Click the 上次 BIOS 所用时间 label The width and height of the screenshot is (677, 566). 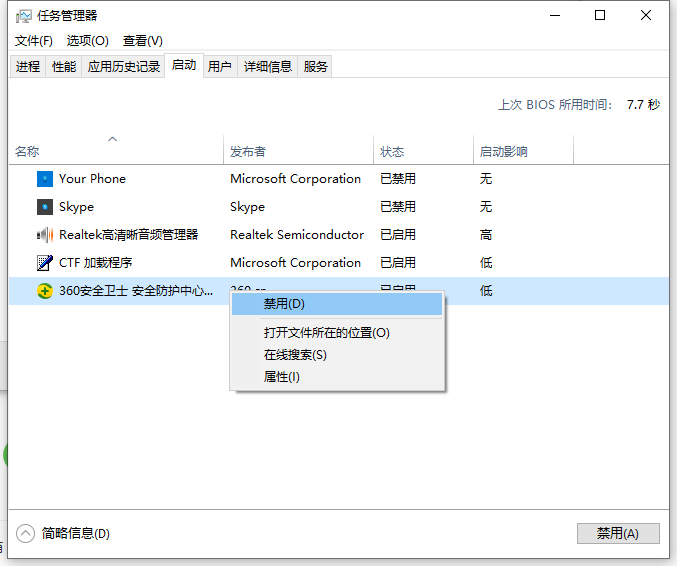click(x=555, y=104)
